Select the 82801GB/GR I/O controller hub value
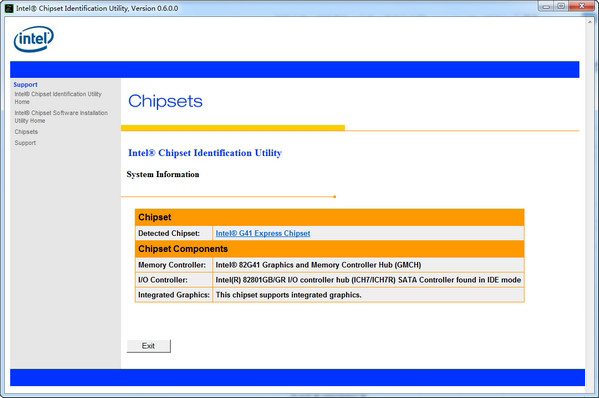 [x=368, y=280]
